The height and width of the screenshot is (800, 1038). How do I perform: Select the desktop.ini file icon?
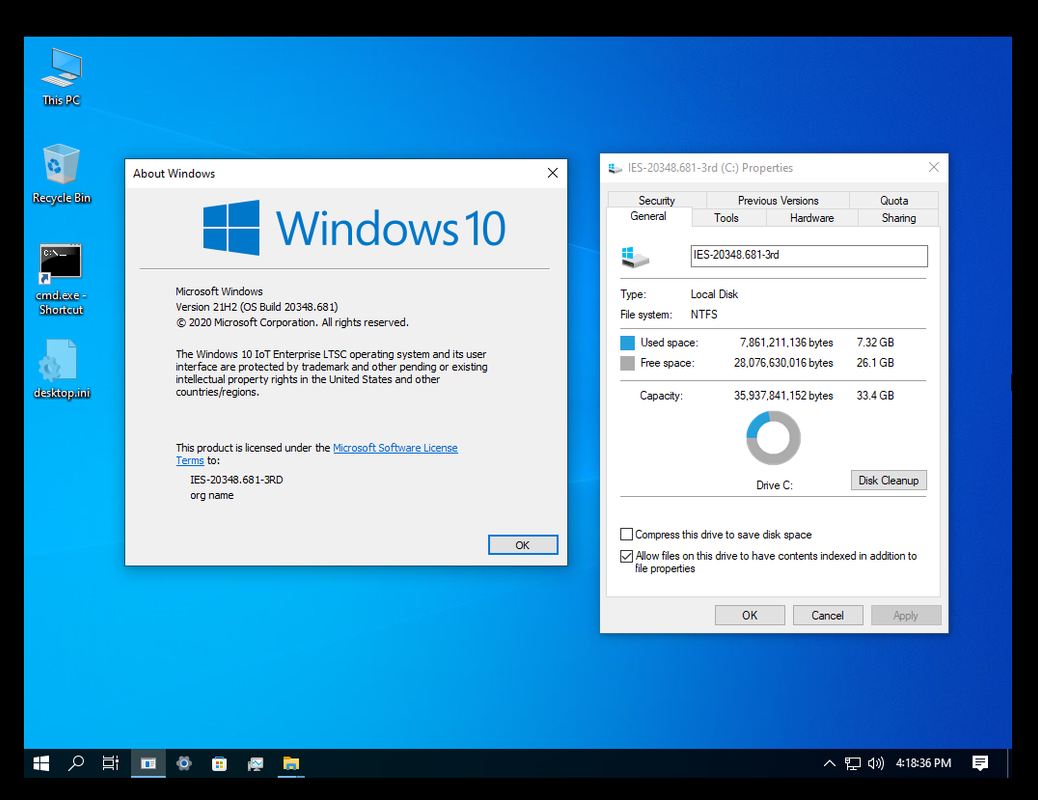coord(61,370)
